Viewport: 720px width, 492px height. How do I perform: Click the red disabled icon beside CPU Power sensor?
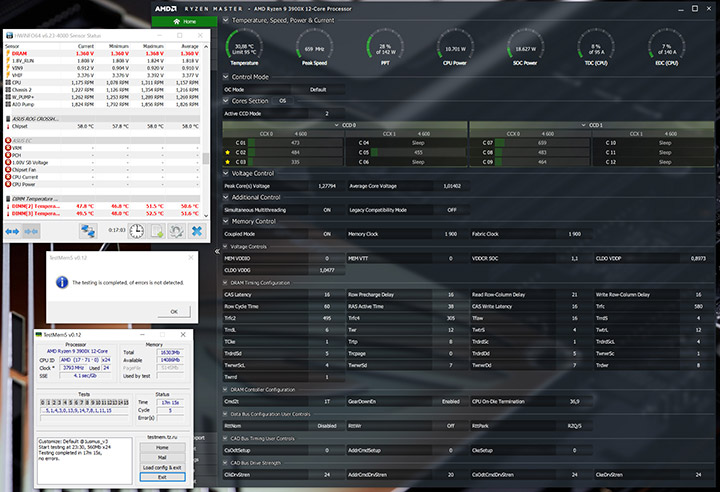(x=8, y=184)
